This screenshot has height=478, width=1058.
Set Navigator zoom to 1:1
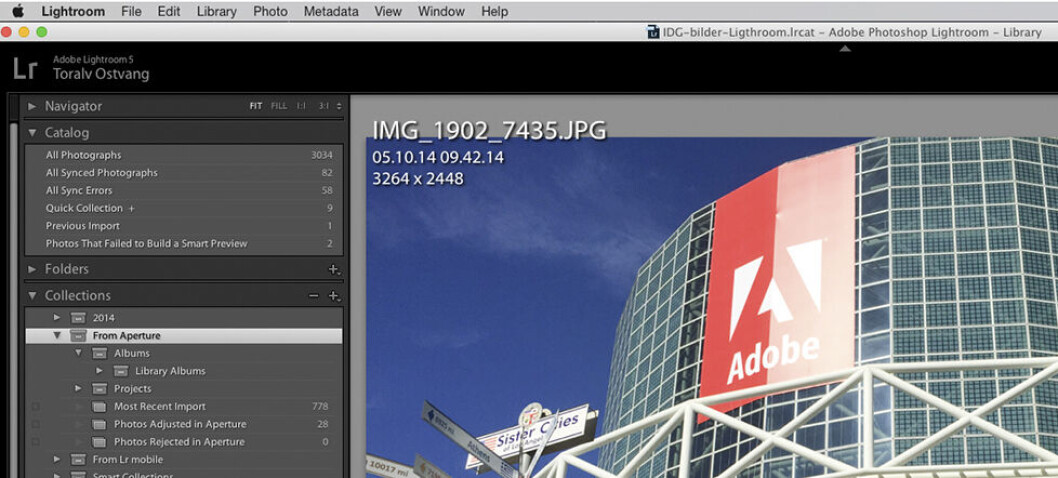302,106
